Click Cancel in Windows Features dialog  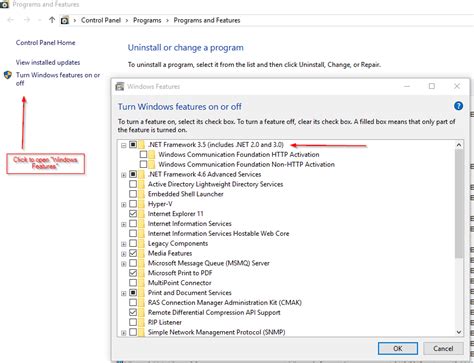tap(443, 348)
